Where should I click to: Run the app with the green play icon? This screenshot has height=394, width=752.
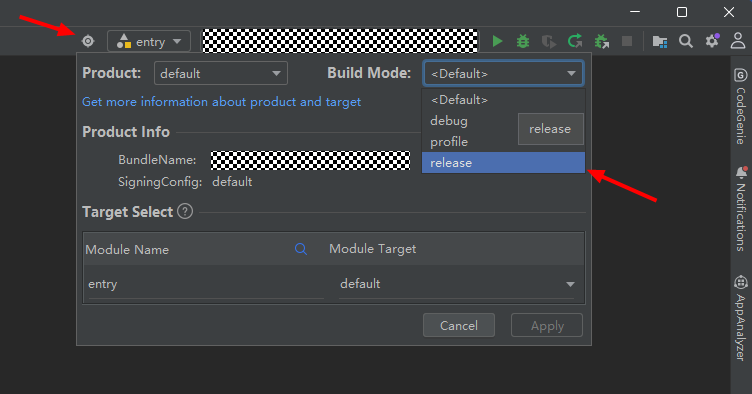pyautogui.click(x=497, y=41)
